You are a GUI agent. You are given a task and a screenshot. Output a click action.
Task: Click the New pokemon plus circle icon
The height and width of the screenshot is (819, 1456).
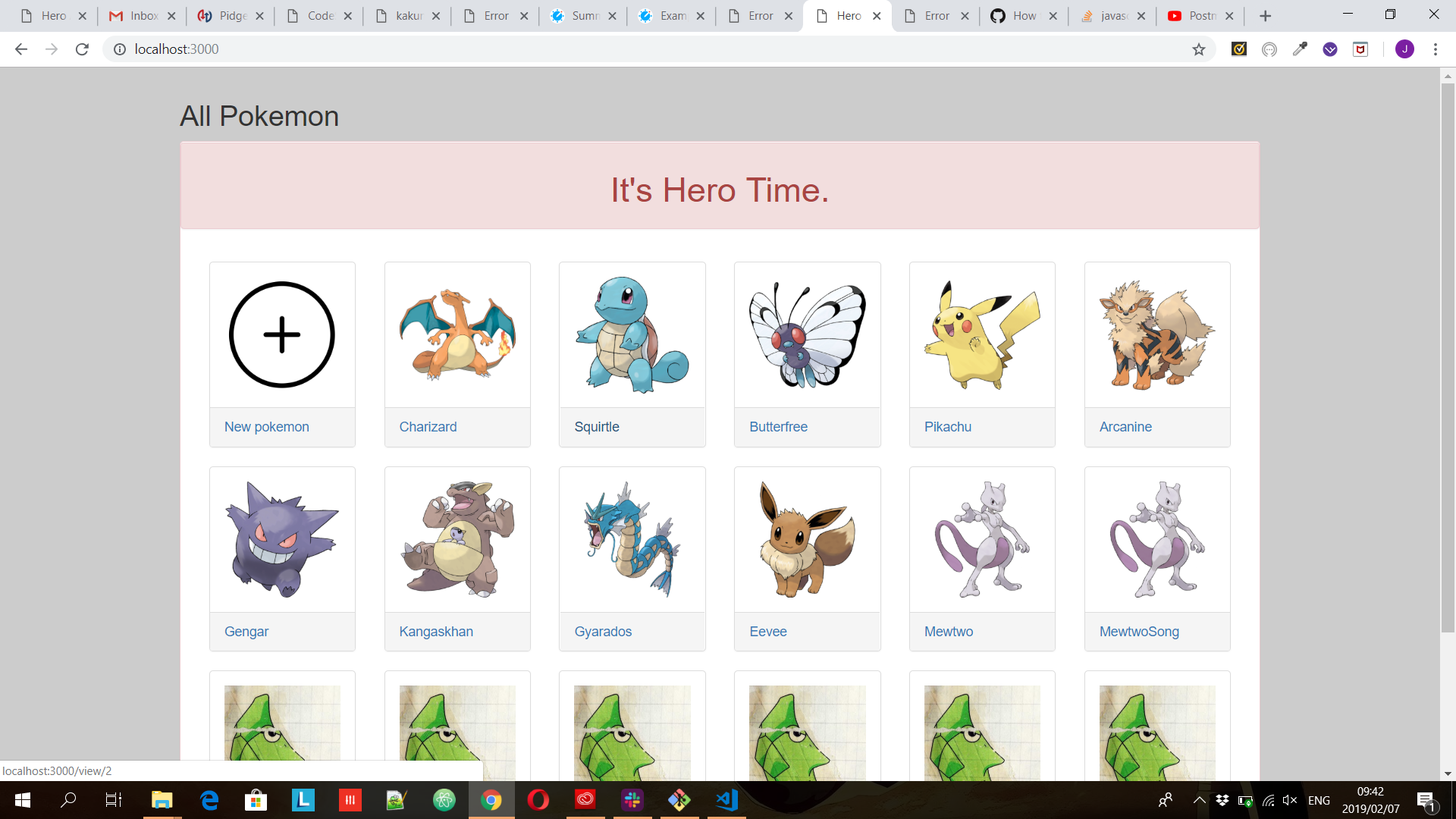(282, 334)
